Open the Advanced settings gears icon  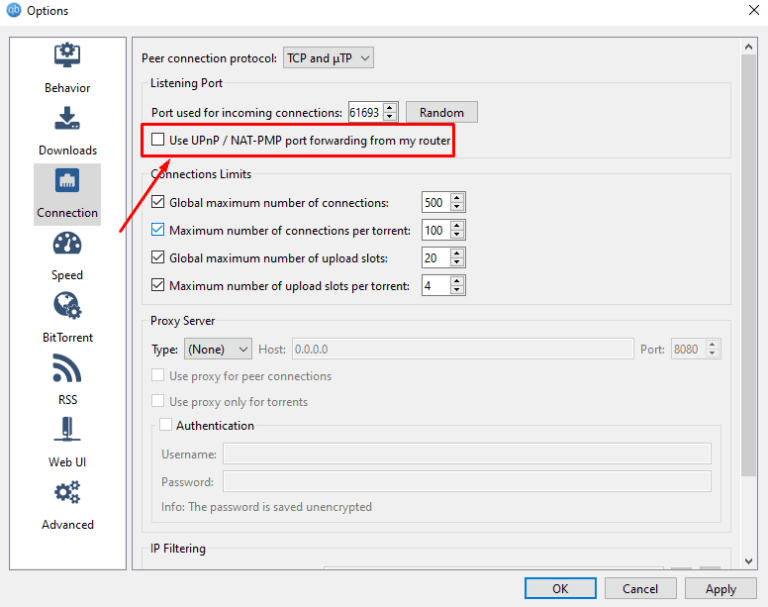tap(67, 492)
